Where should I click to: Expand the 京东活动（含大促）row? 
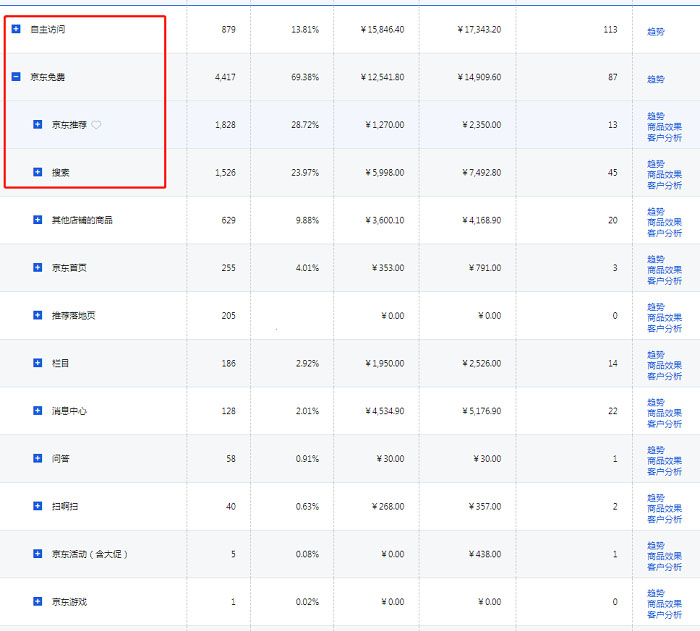(37, 554)
